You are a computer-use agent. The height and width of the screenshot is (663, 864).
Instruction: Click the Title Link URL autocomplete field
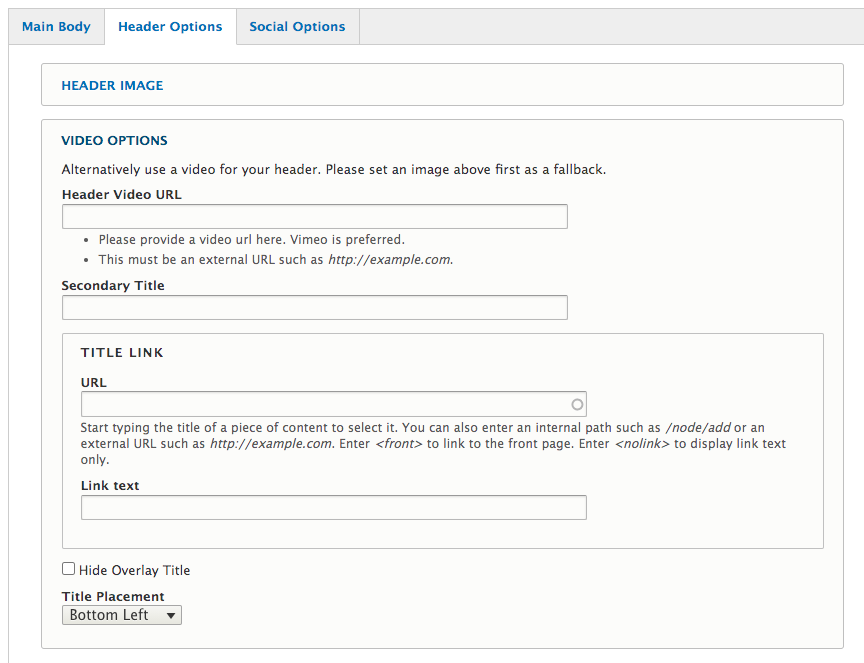325,404
